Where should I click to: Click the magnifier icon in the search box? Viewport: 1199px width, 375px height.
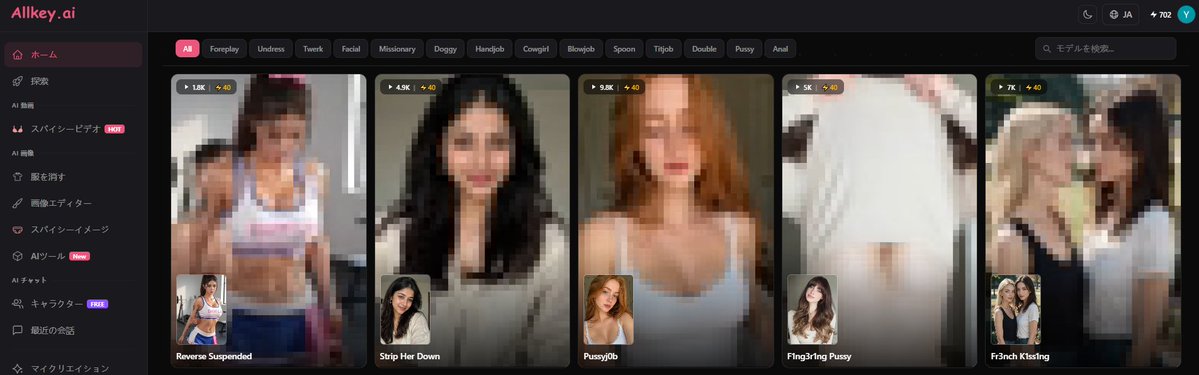pyautogui.click(x=1048, y=49)
